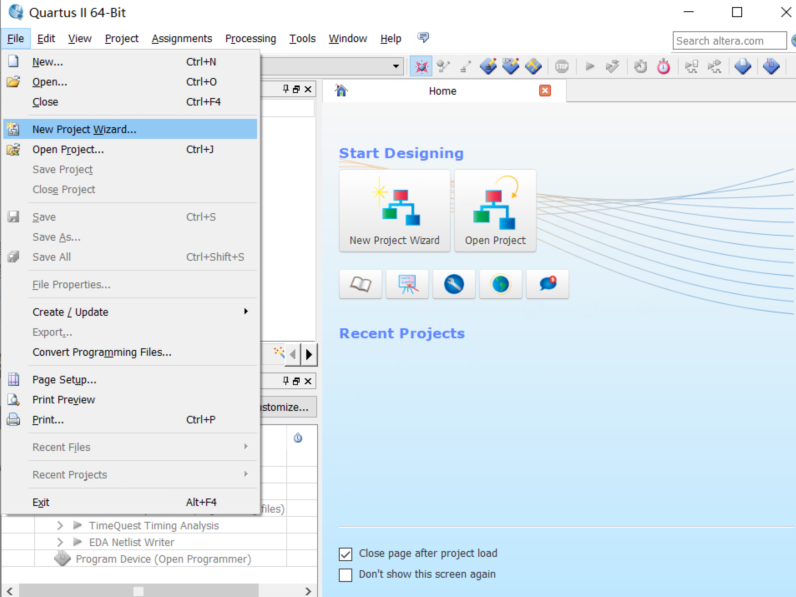Click the horizontal scrollbar thumb in Tasks panel
Image resolution: width=796 pixels, height=597 pixels.
coord(138,591)
